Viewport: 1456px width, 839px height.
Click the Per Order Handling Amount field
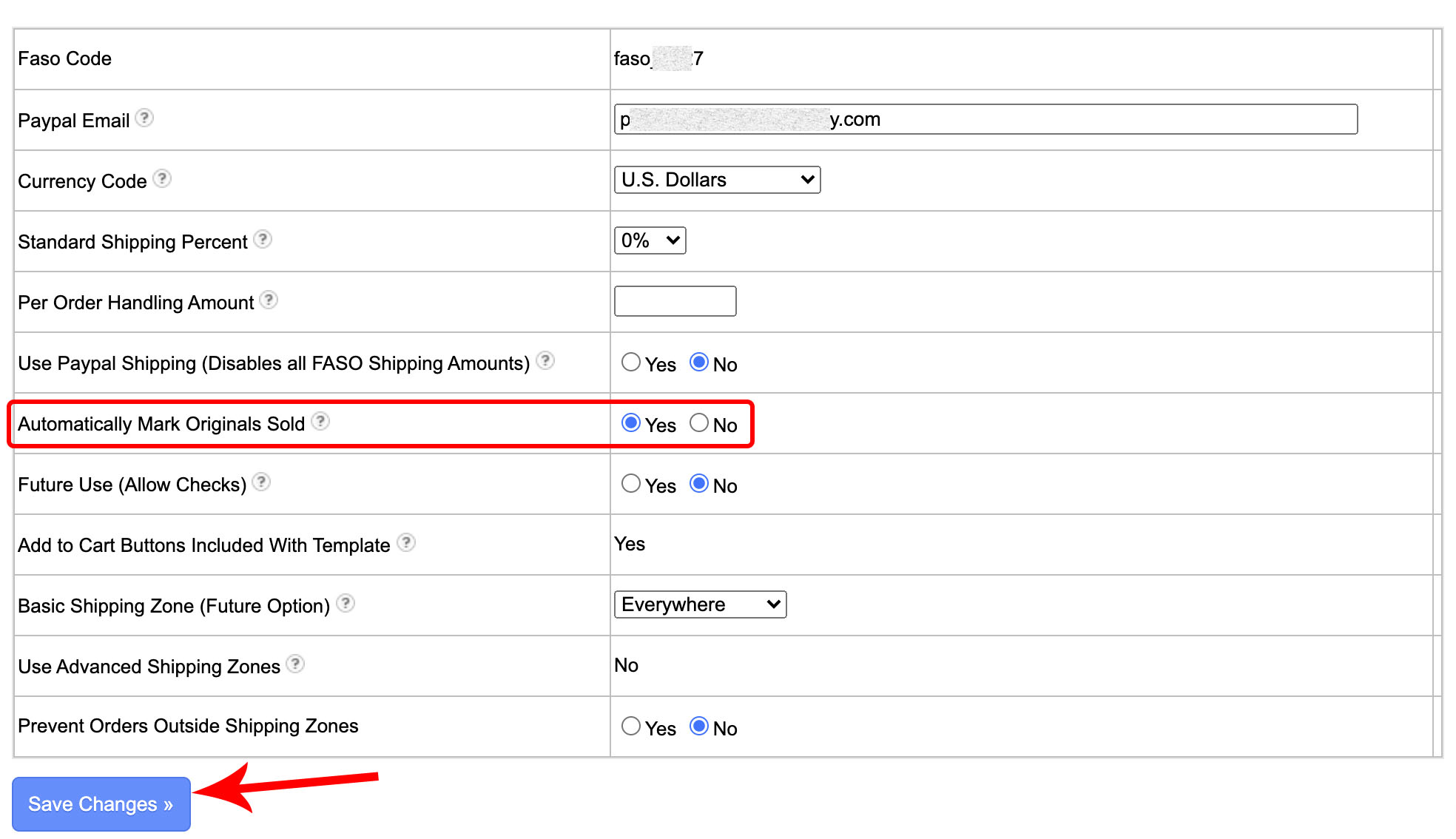pos(674,301)
